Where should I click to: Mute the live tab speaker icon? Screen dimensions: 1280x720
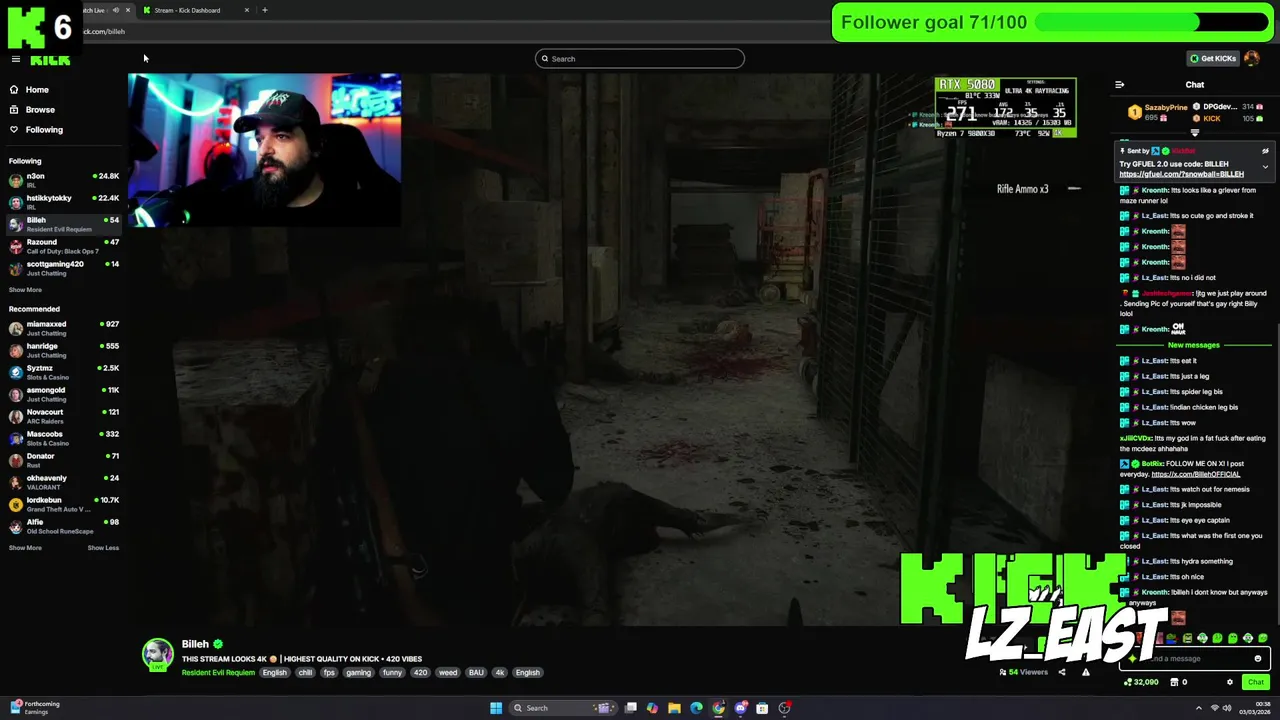(115, 10)
